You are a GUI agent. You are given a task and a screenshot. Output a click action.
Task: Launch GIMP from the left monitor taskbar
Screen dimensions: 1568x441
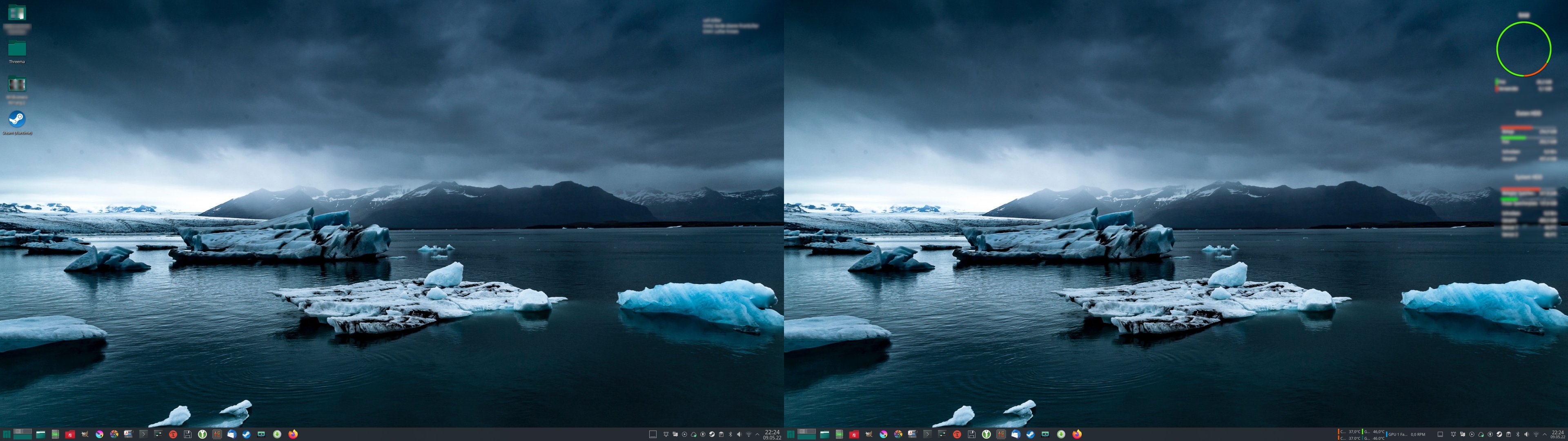point(85,434)
